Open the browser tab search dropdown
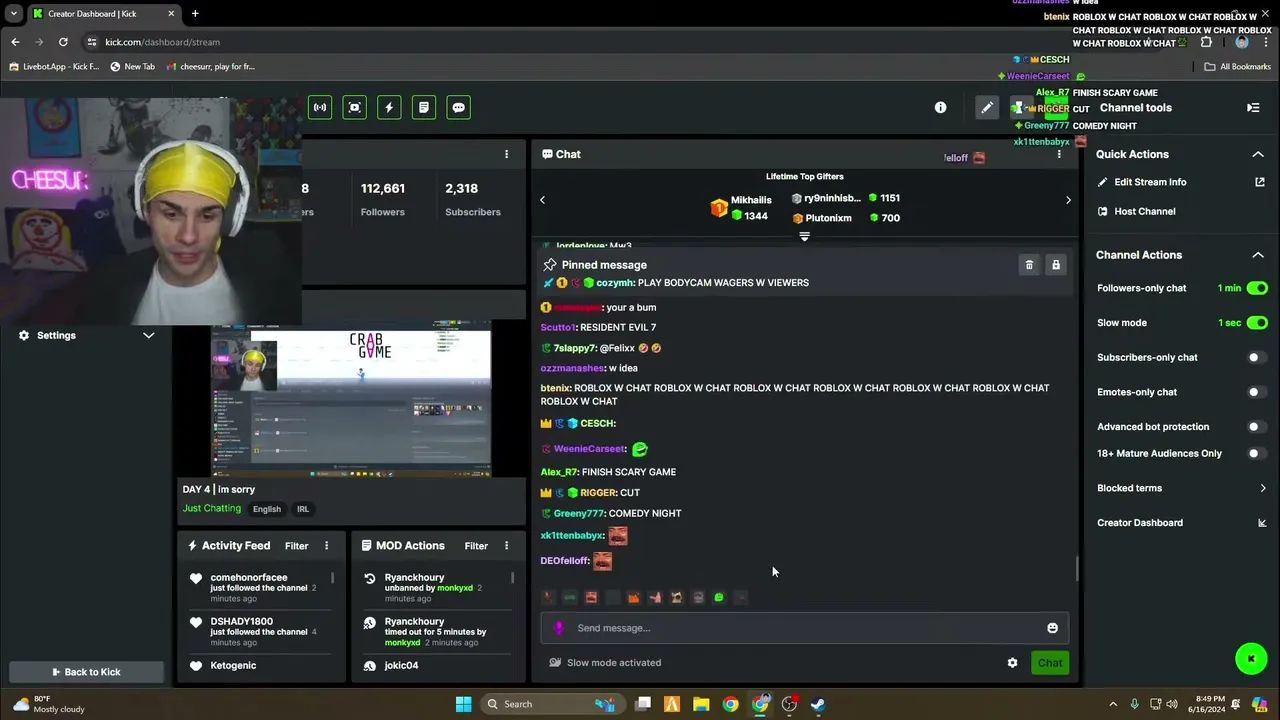Viewport: 1280px width, 720px height. (14, 14)
